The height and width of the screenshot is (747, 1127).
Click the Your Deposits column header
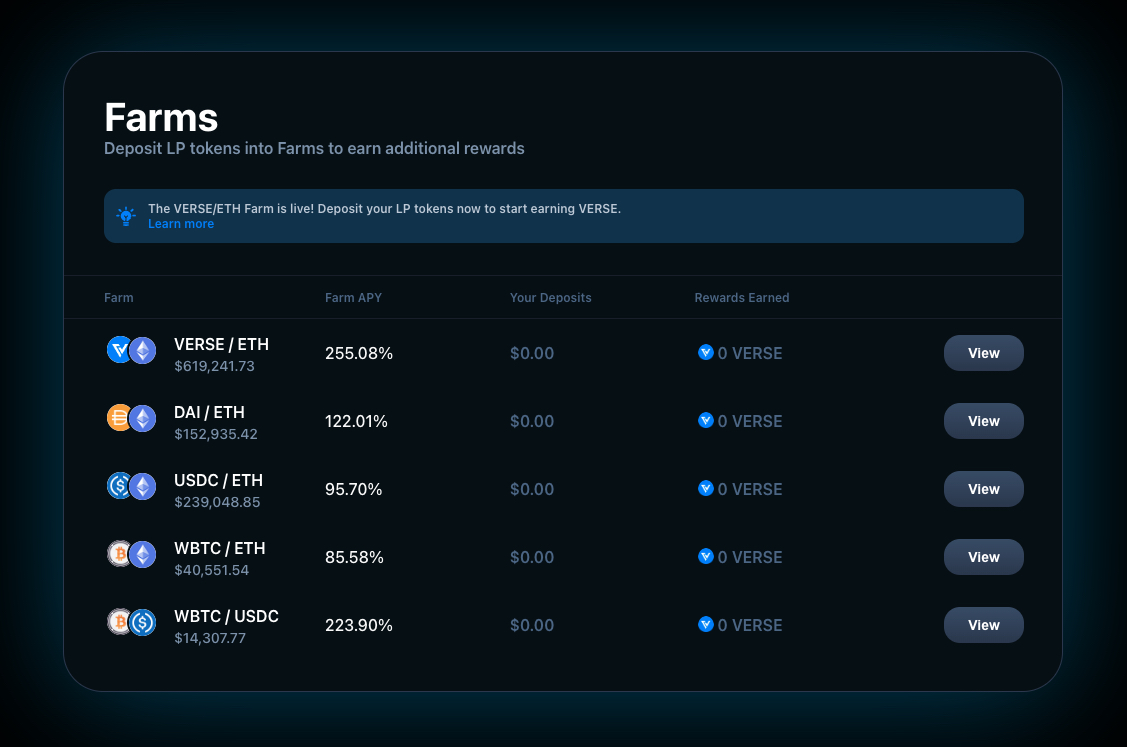[551, 297]
